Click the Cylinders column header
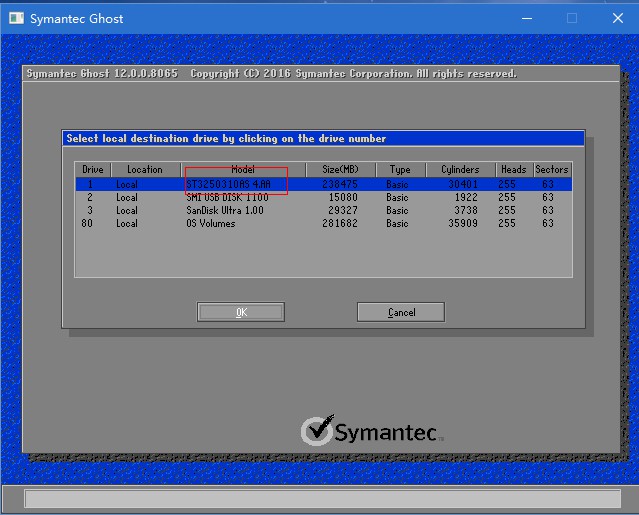The image size is (639, 515). tap(460, 170)
